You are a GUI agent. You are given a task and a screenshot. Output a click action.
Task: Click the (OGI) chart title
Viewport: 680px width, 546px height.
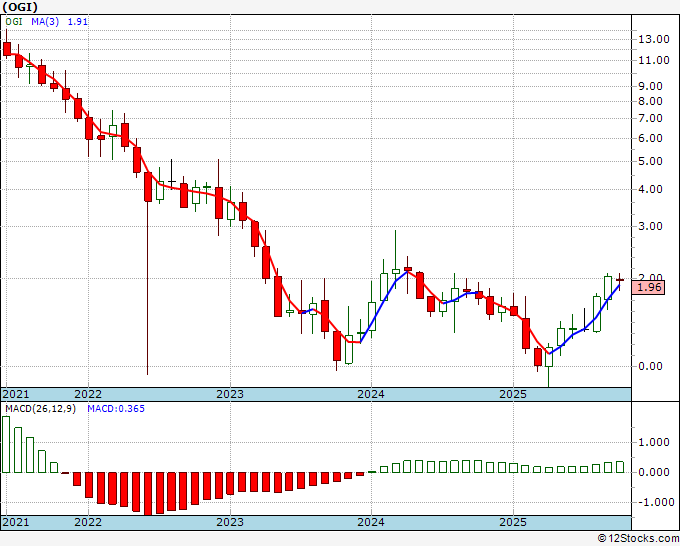[x=20, y=7]
